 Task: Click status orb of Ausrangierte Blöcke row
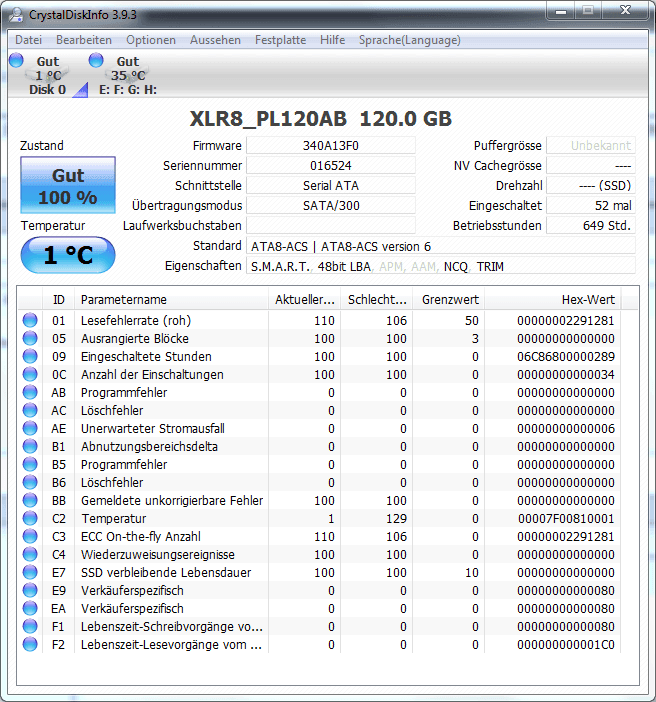(30, 338)
